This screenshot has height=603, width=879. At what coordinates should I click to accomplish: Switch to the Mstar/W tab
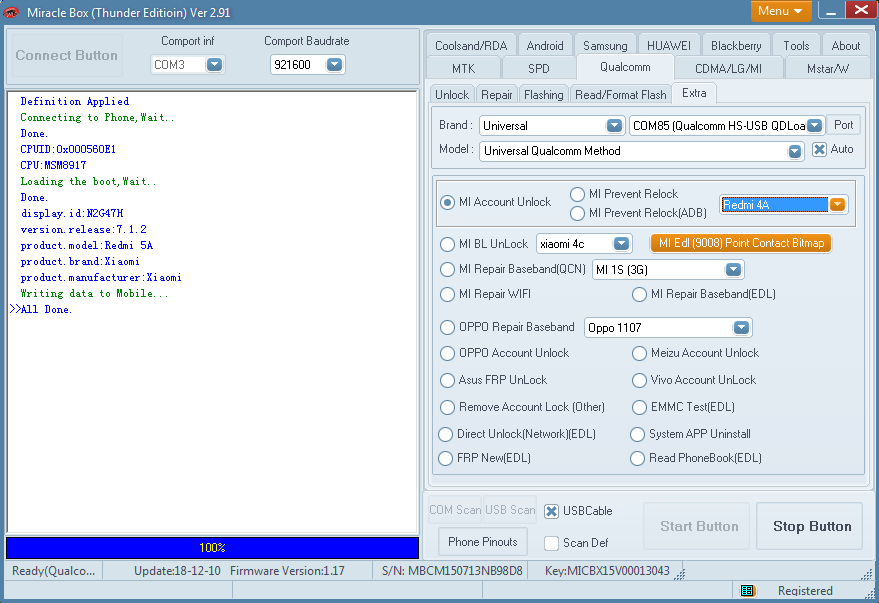pos(827,68)
